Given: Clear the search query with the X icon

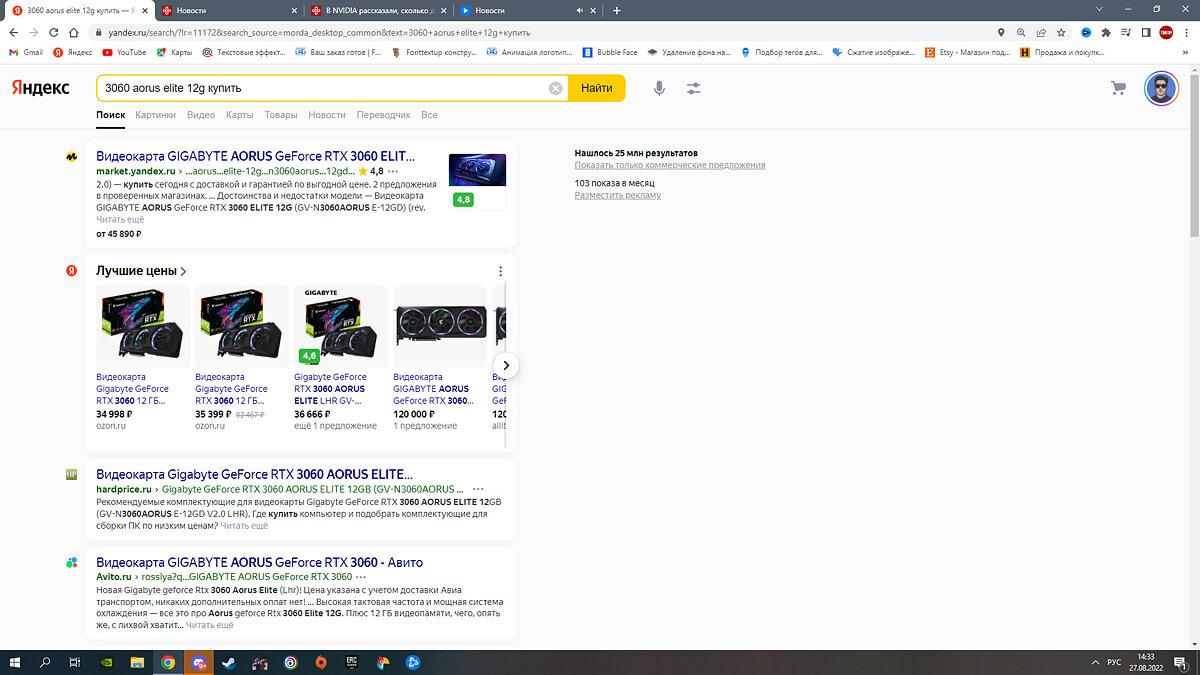Looking at the screenshot, I should pos(556,88).
